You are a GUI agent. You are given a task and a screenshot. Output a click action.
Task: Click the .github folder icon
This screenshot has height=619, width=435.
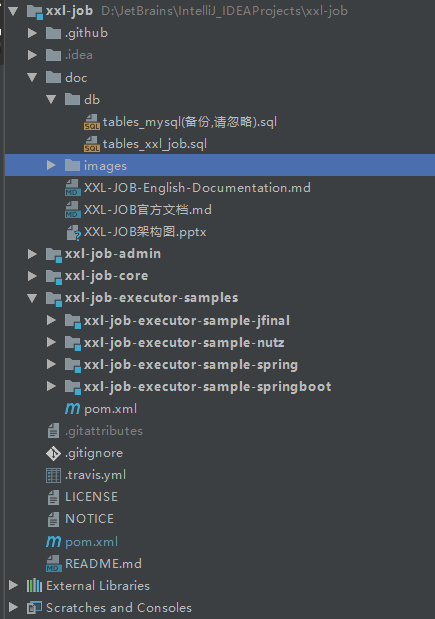(x=53, y=33)
